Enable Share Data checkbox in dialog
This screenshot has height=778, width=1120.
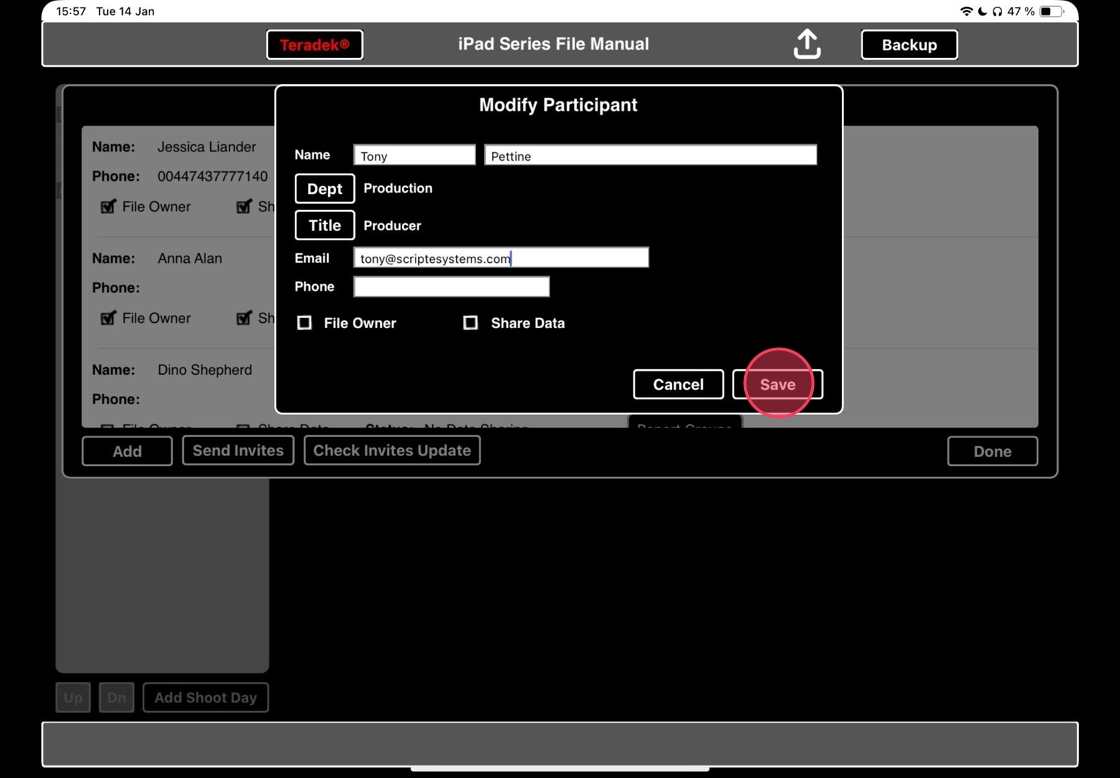click(471, 323)
